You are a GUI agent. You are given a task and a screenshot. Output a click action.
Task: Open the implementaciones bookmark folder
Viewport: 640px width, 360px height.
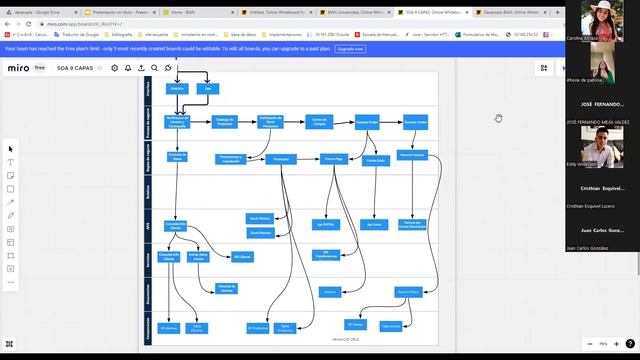[x=282, y=35]
